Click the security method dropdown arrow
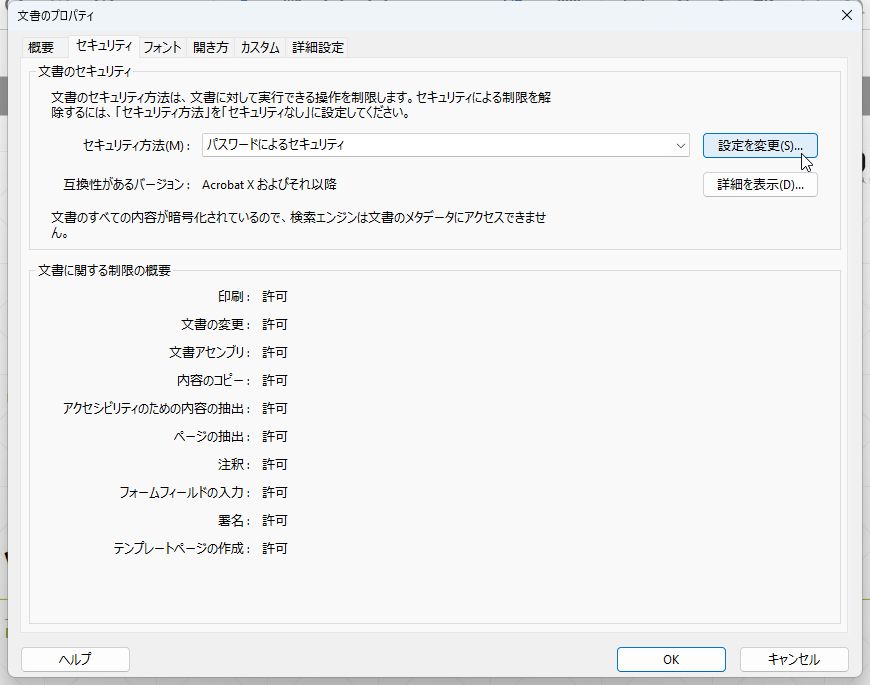 (x=679, y=146)
